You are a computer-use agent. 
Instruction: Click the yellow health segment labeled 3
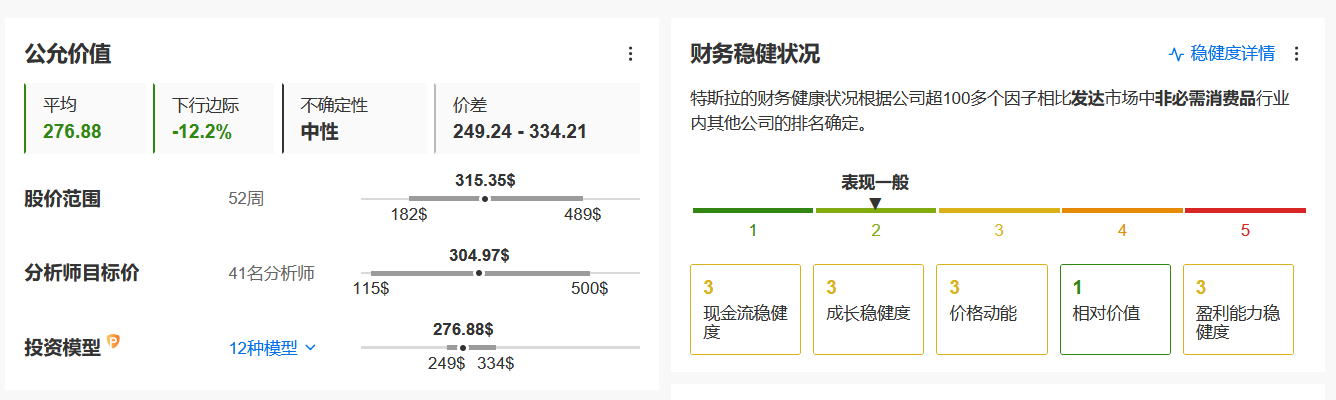(x=999, y=211)
